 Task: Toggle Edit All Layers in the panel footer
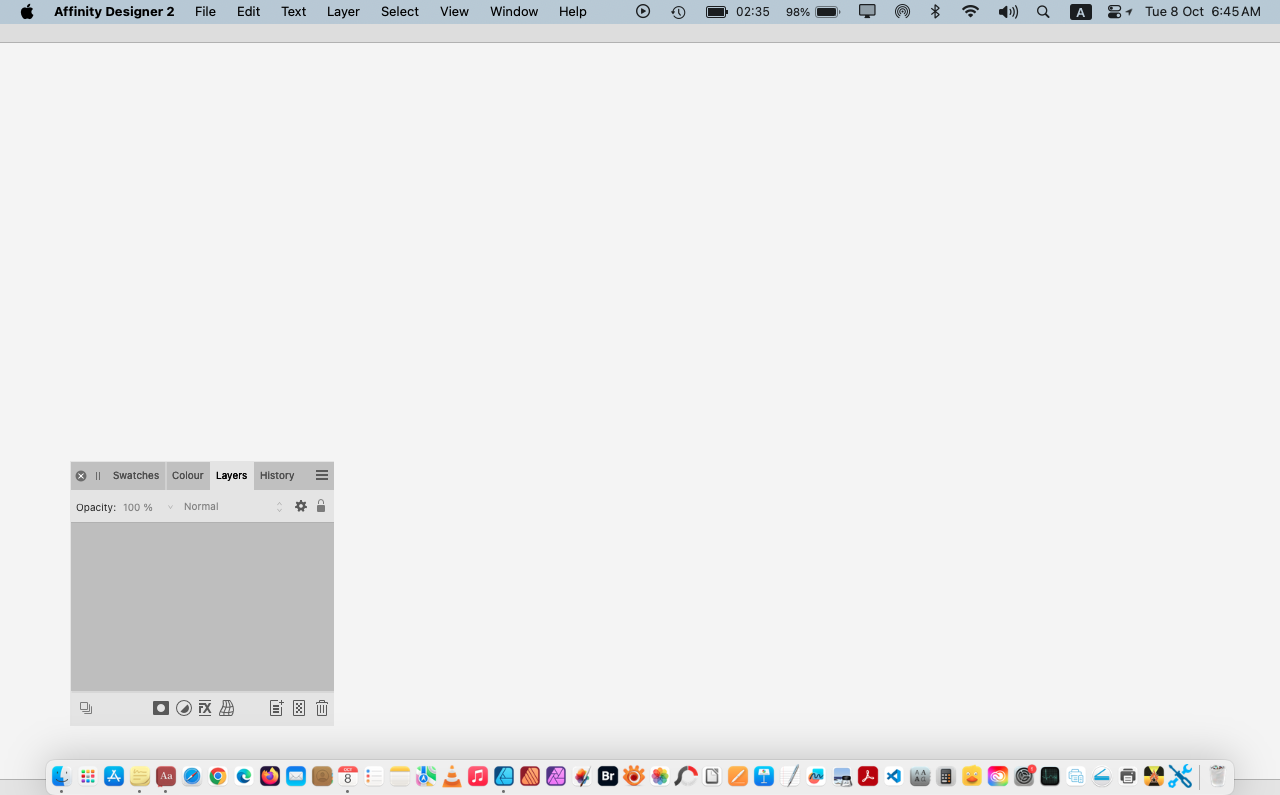click(x=85, y=708)
